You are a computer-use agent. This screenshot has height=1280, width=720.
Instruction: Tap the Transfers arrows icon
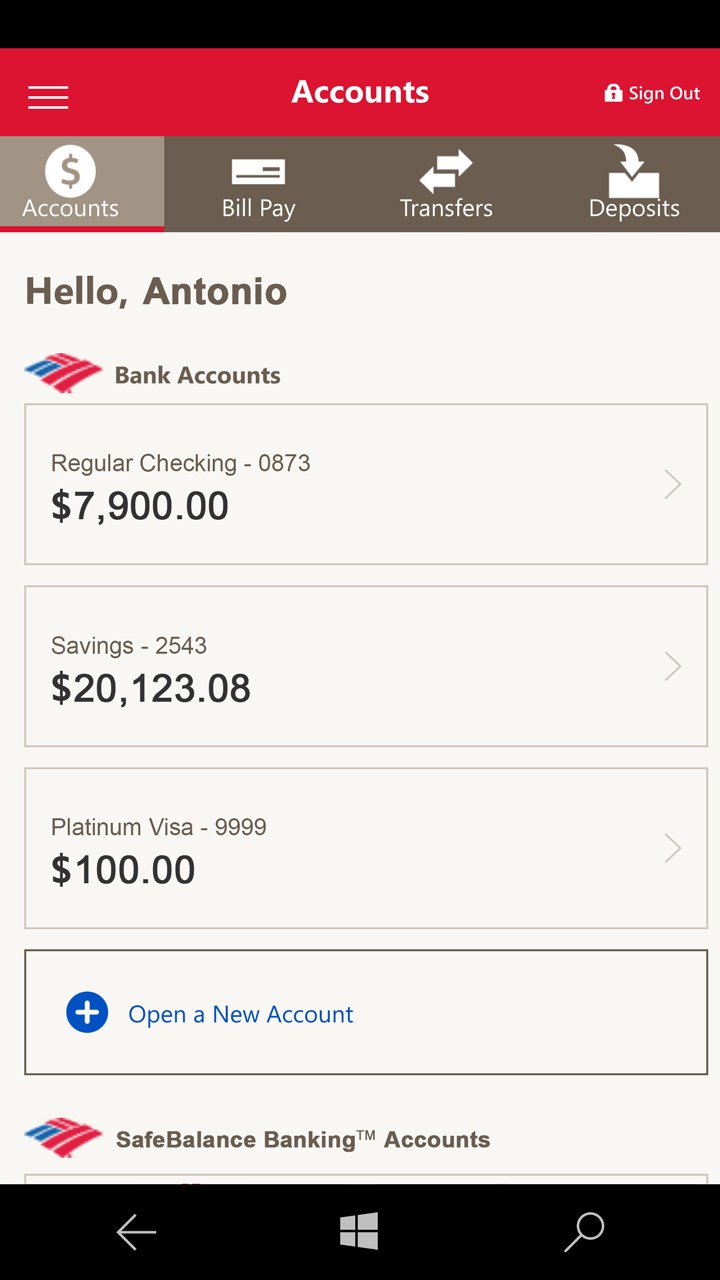point(446,171)
